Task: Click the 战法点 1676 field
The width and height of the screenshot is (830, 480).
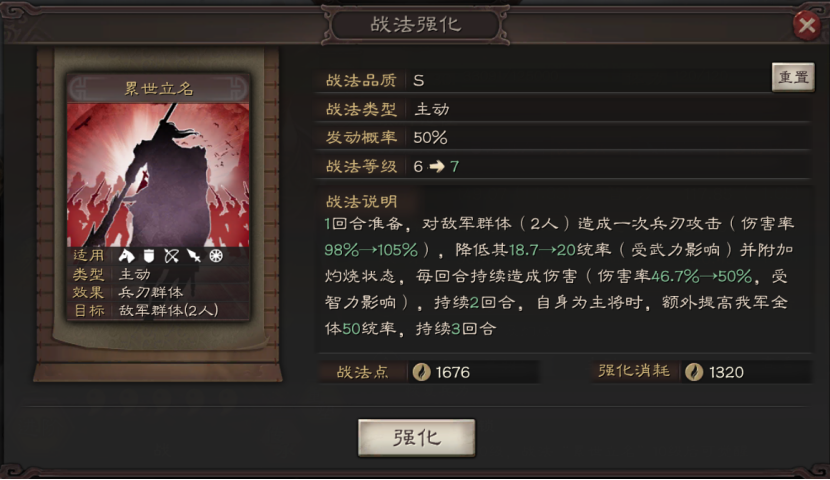Action: point(429,372)
